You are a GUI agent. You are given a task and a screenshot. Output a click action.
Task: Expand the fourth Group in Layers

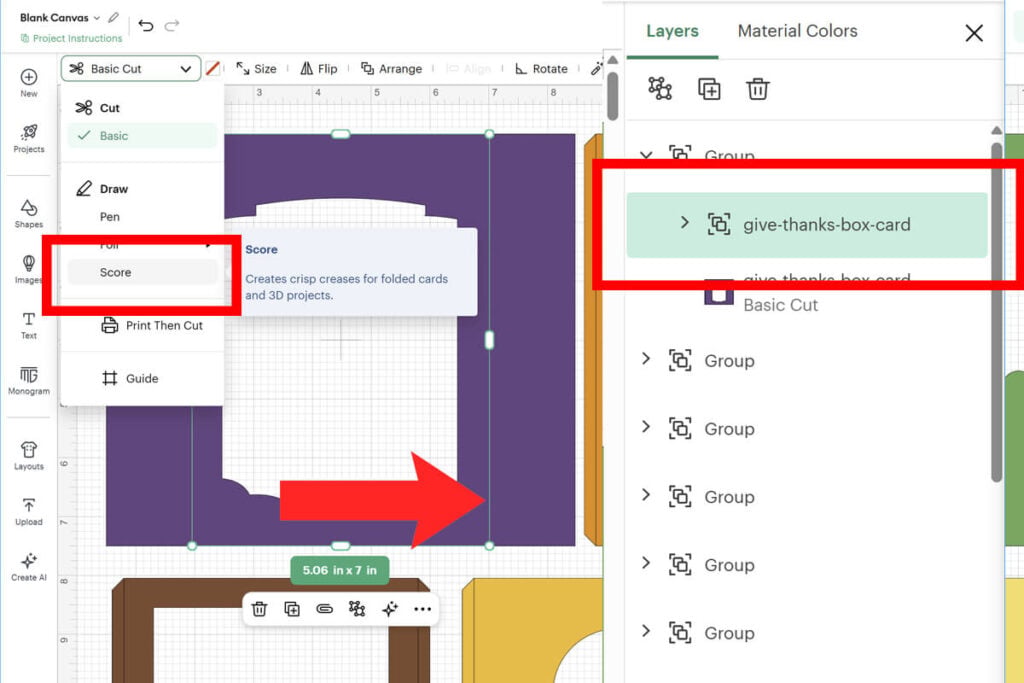pyautogui.click(x=646, y=494)
